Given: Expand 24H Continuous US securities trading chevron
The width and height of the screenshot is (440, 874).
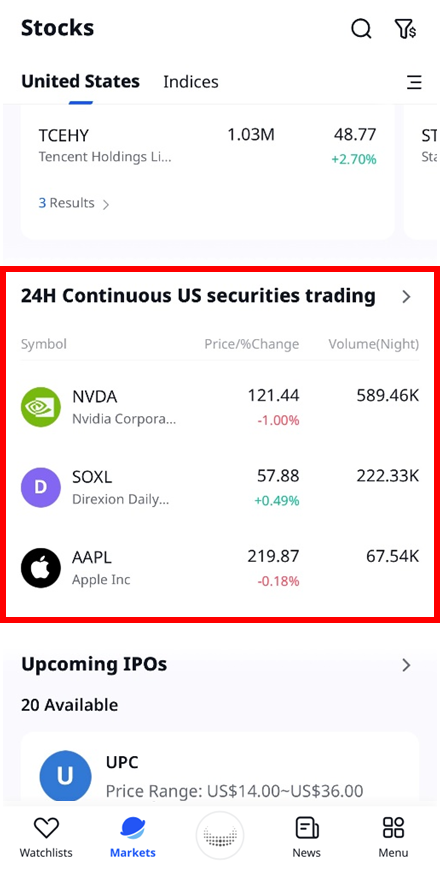Looking at the screenshot, I should click(x=407, y=297).
